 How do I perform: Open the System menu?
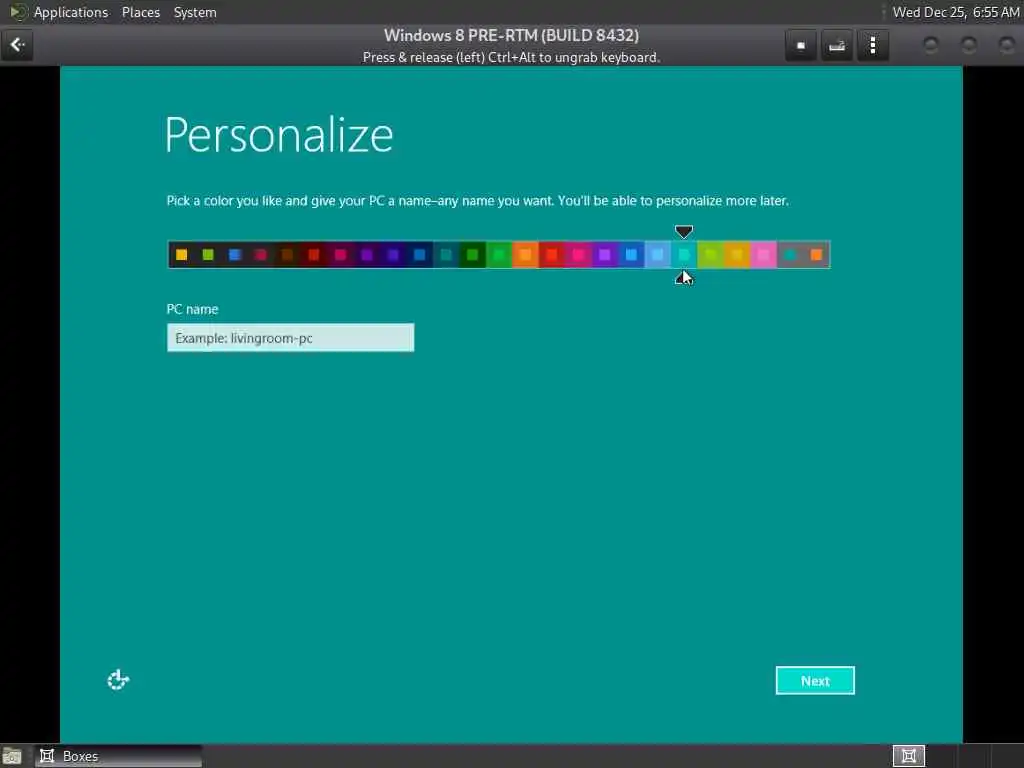195,12
